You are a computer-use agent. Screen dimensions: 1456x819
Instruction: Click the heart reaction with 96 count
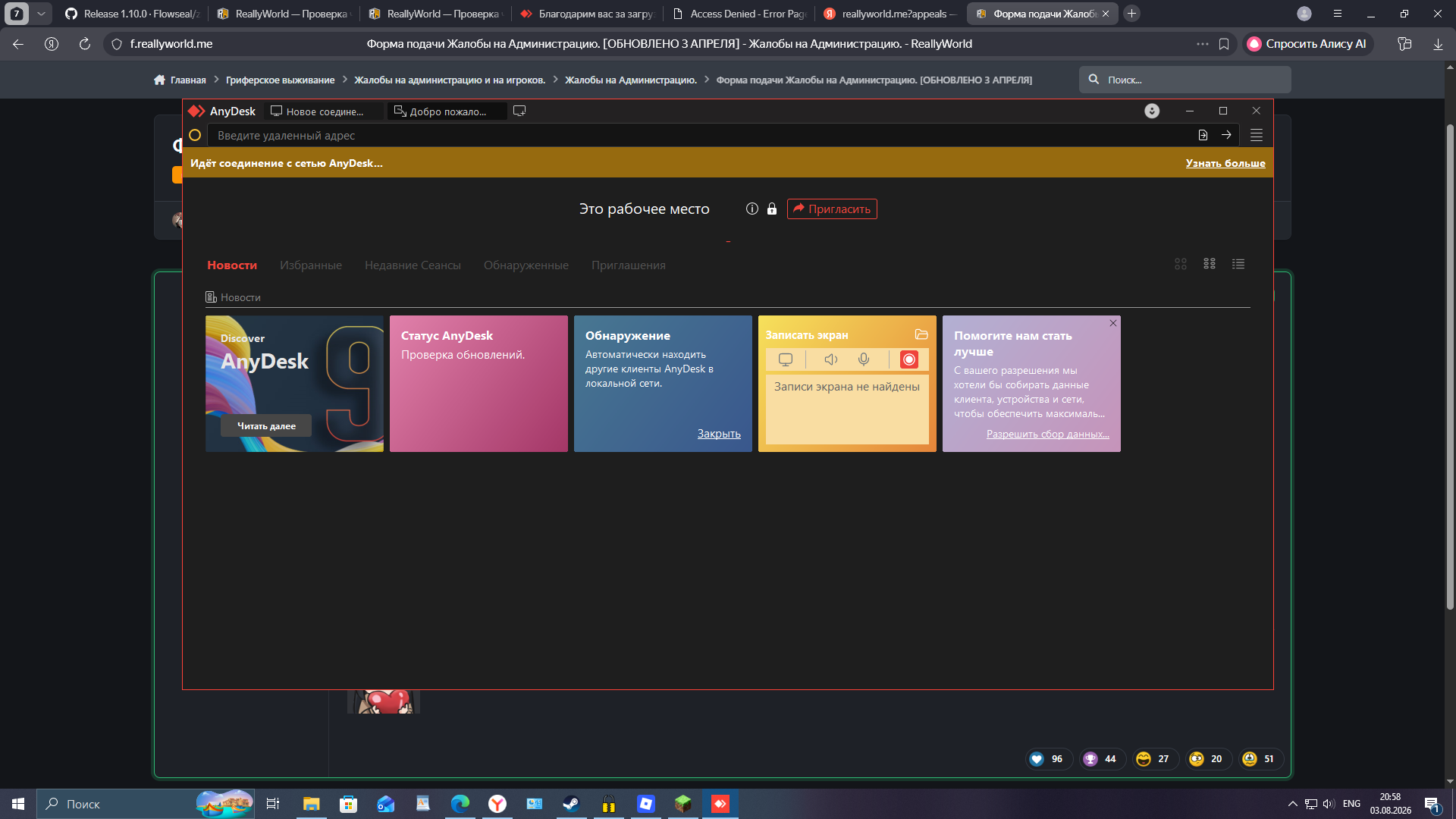coord(1049,759)
